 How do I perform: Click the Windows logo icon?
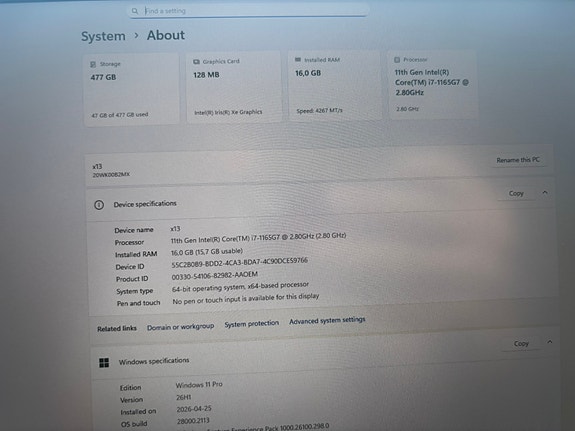point(104,363)
